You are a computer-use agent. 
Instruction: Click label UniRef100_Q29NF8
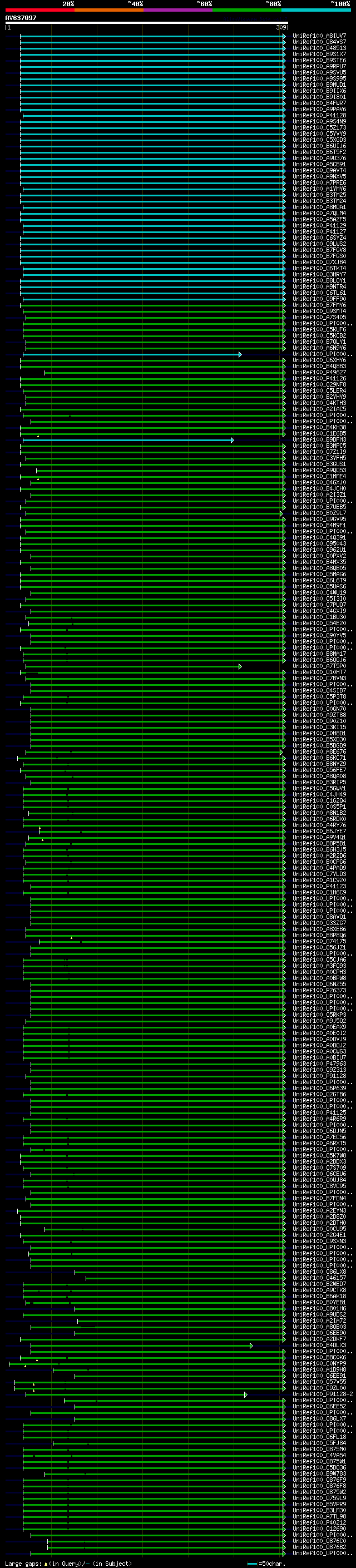319,385
